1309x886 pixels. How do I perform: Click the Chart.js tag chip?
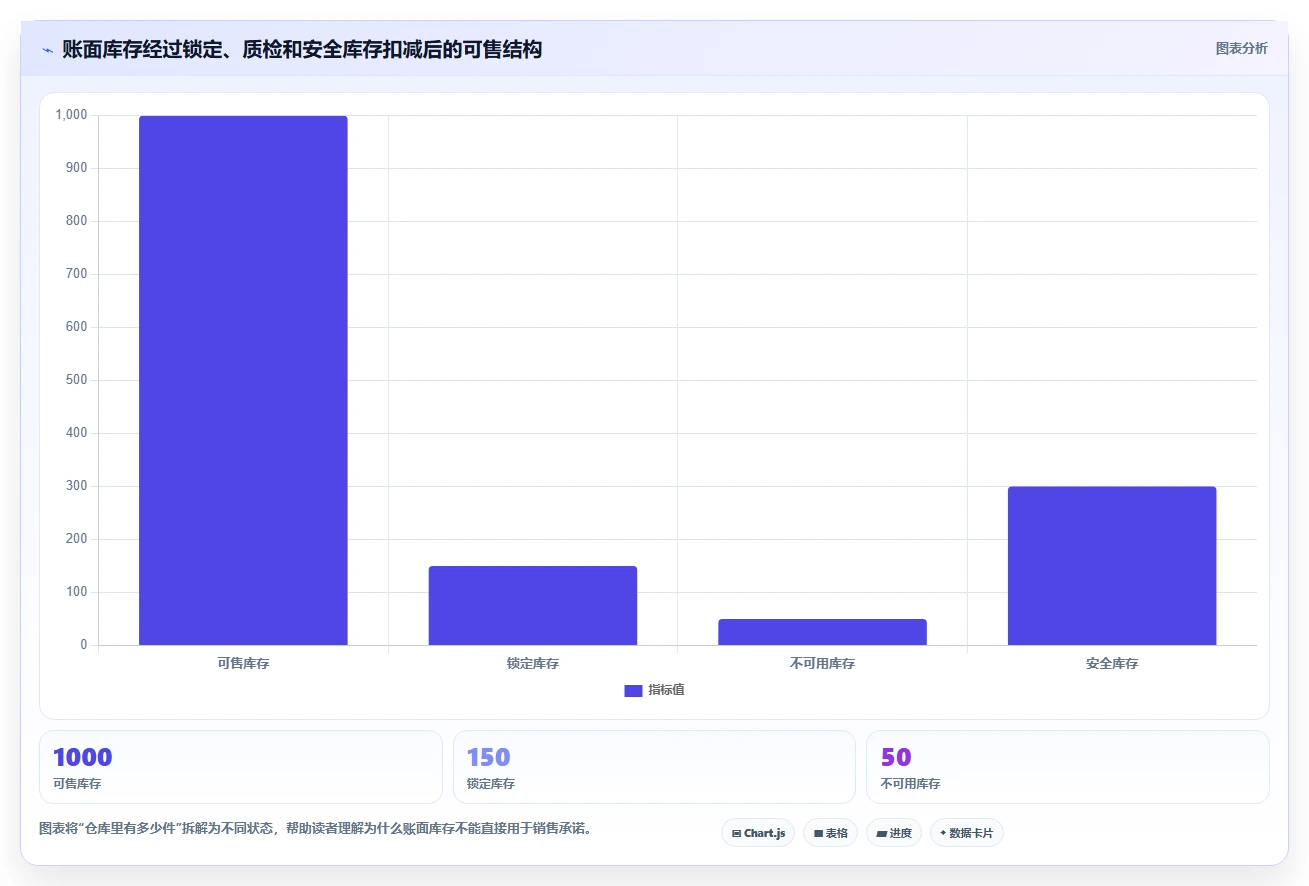(x=758, y=833)
